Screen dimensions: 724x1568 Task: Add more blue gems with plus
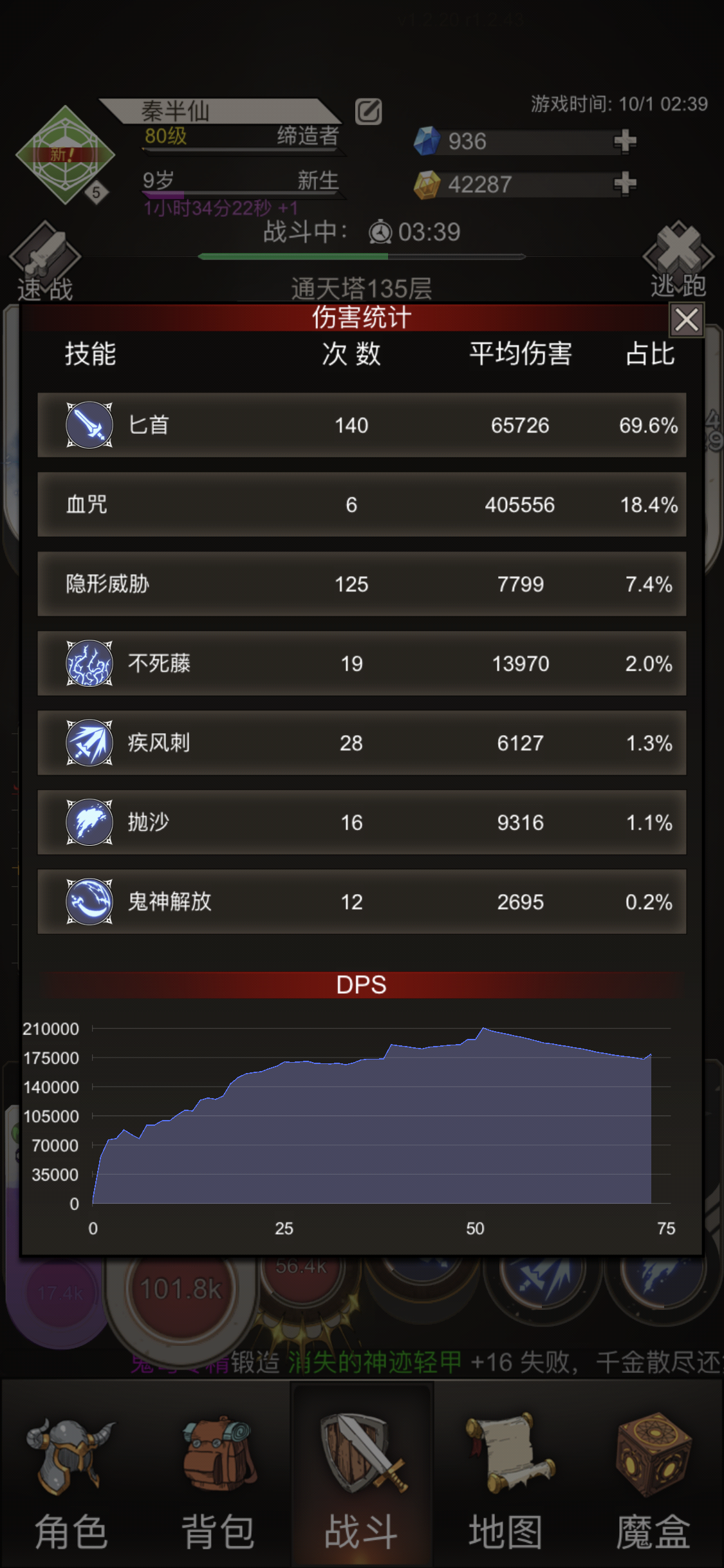click(x=624, y=141)
